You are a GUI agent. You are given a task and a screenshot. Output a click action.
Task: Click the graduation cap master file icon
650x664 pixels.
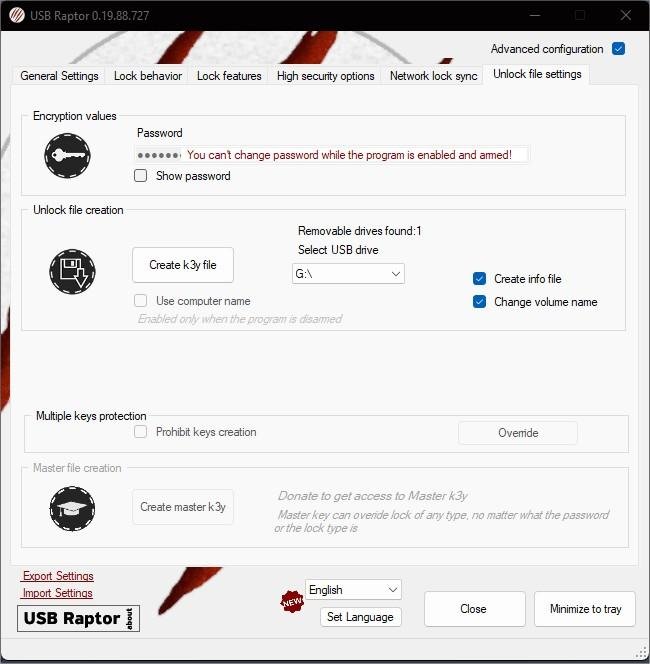click(72, 508)
